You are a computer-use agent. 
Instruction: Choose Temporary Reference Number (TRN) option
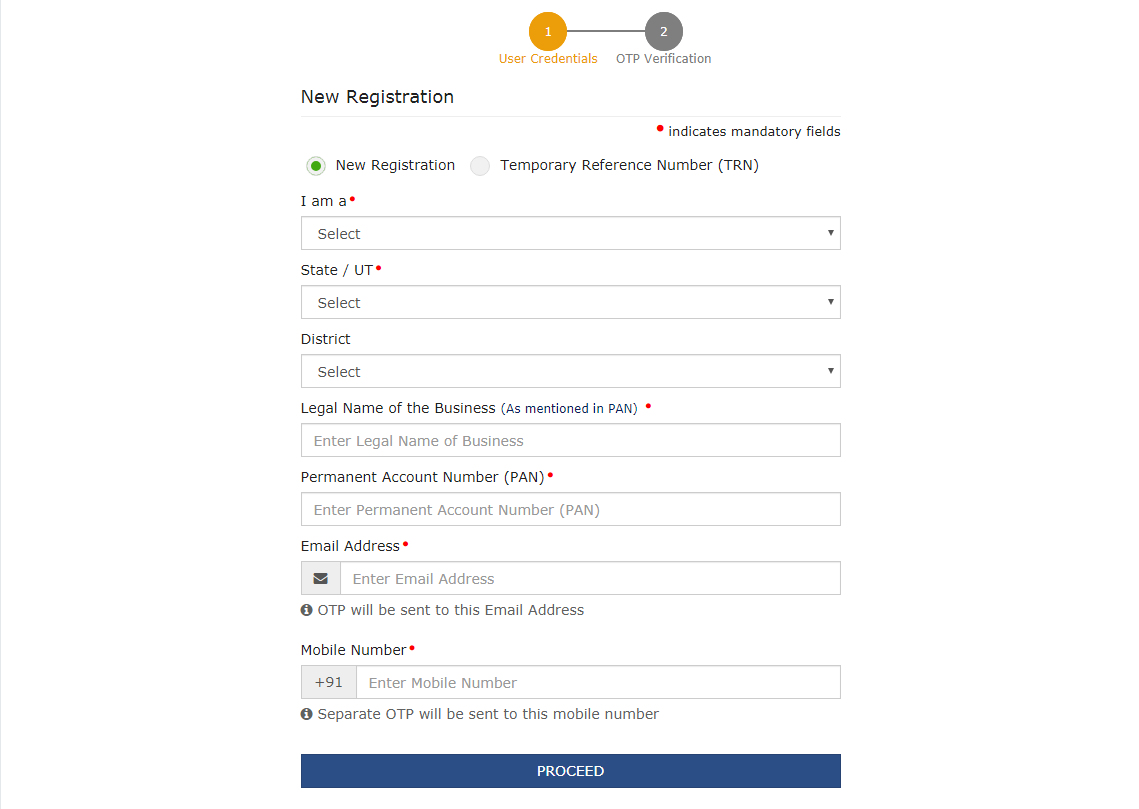pos(480,166)
